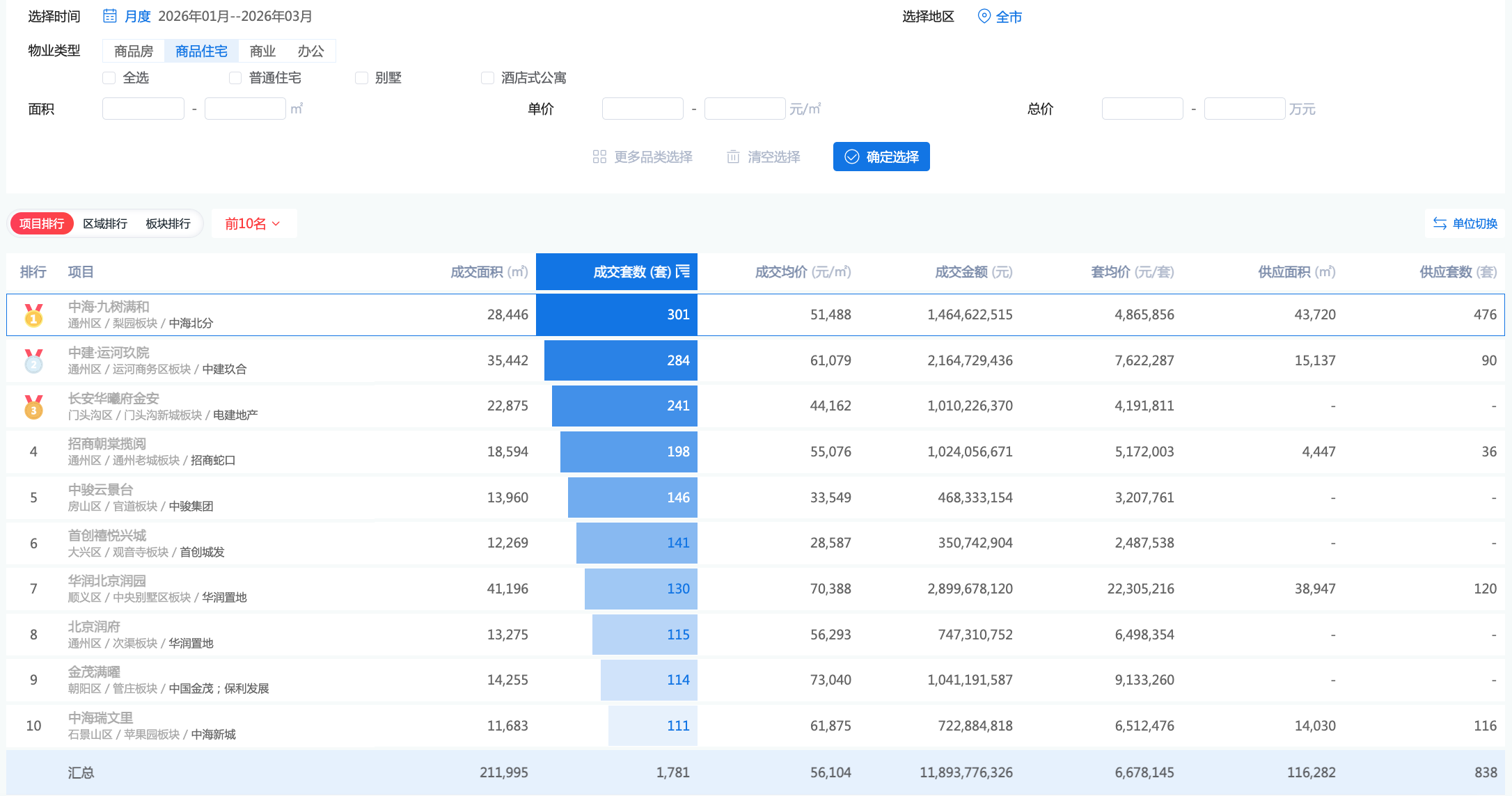
Task: Tick the 酒店式公寓 checkbox
Action: pyautogui.click(x=487, y=78)
